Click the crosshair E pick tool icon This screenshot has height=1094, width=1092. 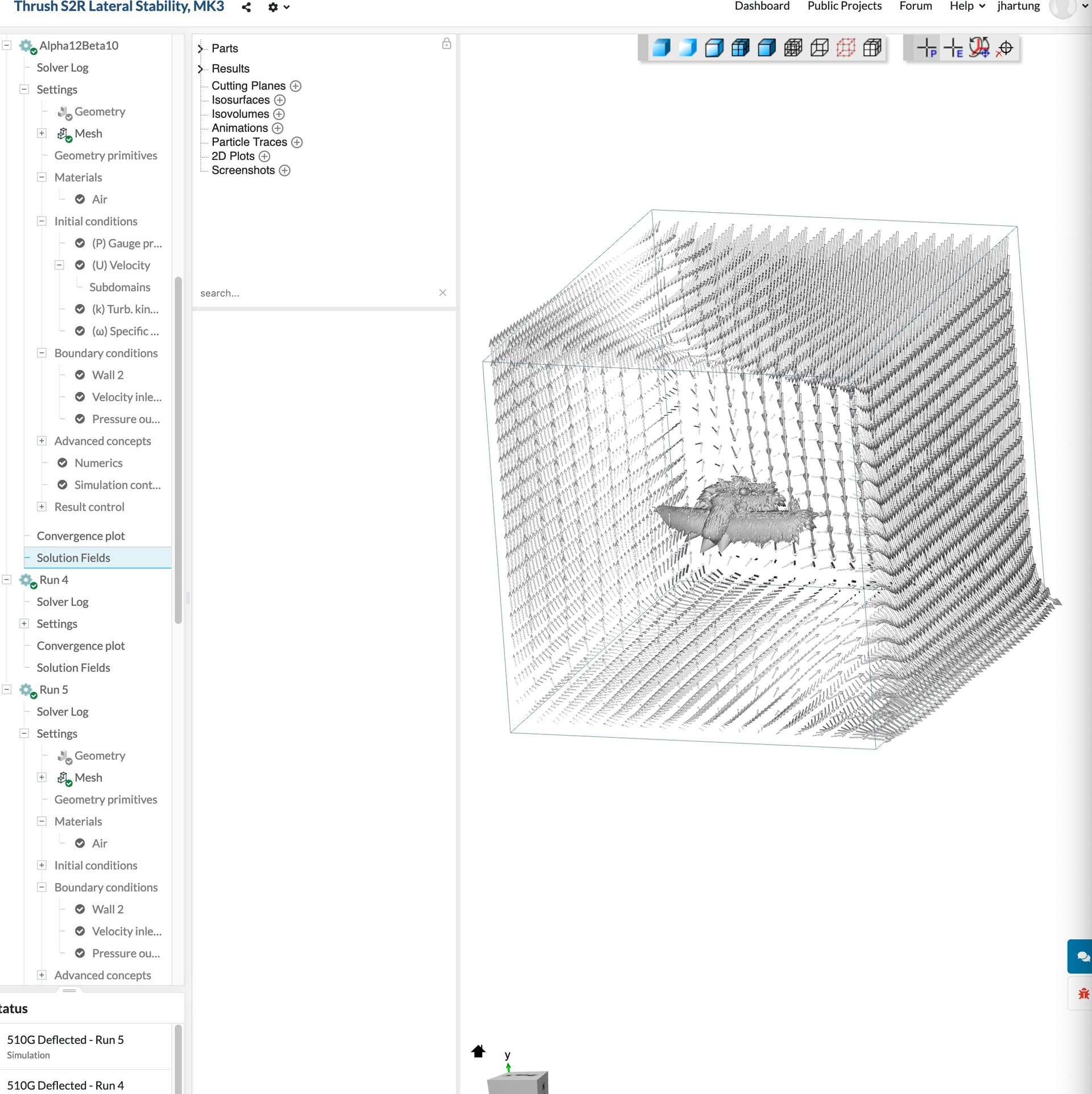coord(953,48)
